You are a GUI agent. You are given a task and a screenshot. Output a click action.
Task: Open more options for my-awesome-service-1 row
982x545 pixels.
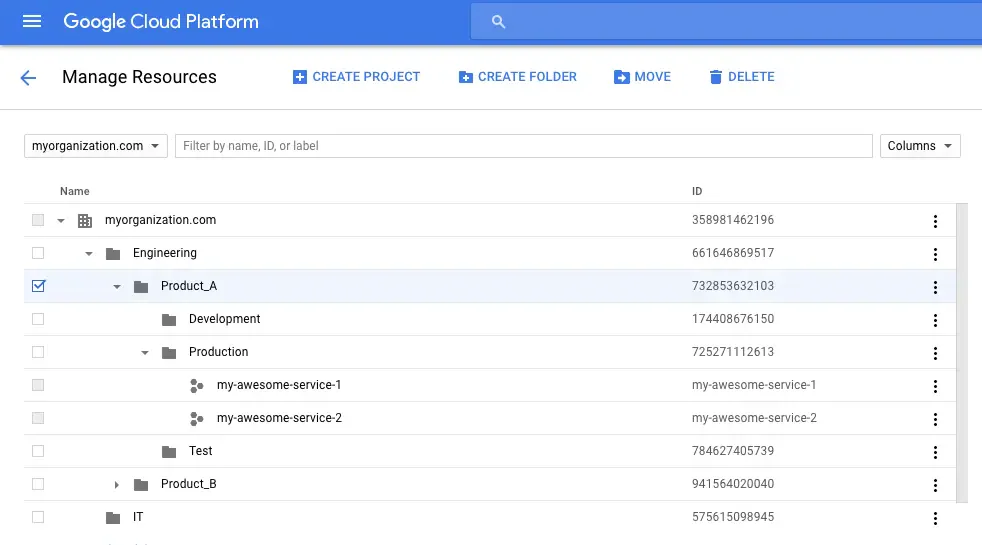tap(935, 387)
